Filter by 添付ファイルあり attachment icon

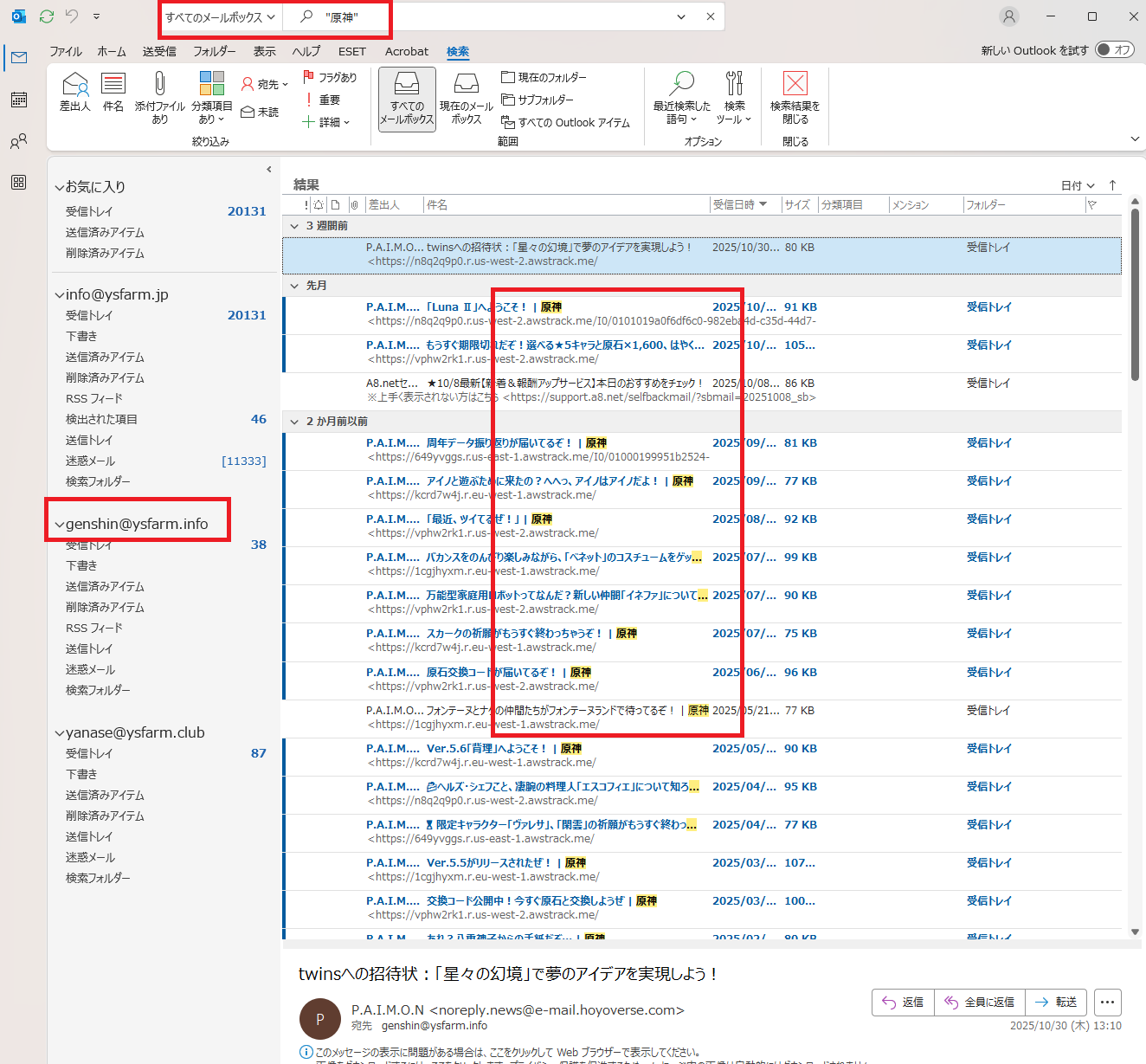point(159,85)
